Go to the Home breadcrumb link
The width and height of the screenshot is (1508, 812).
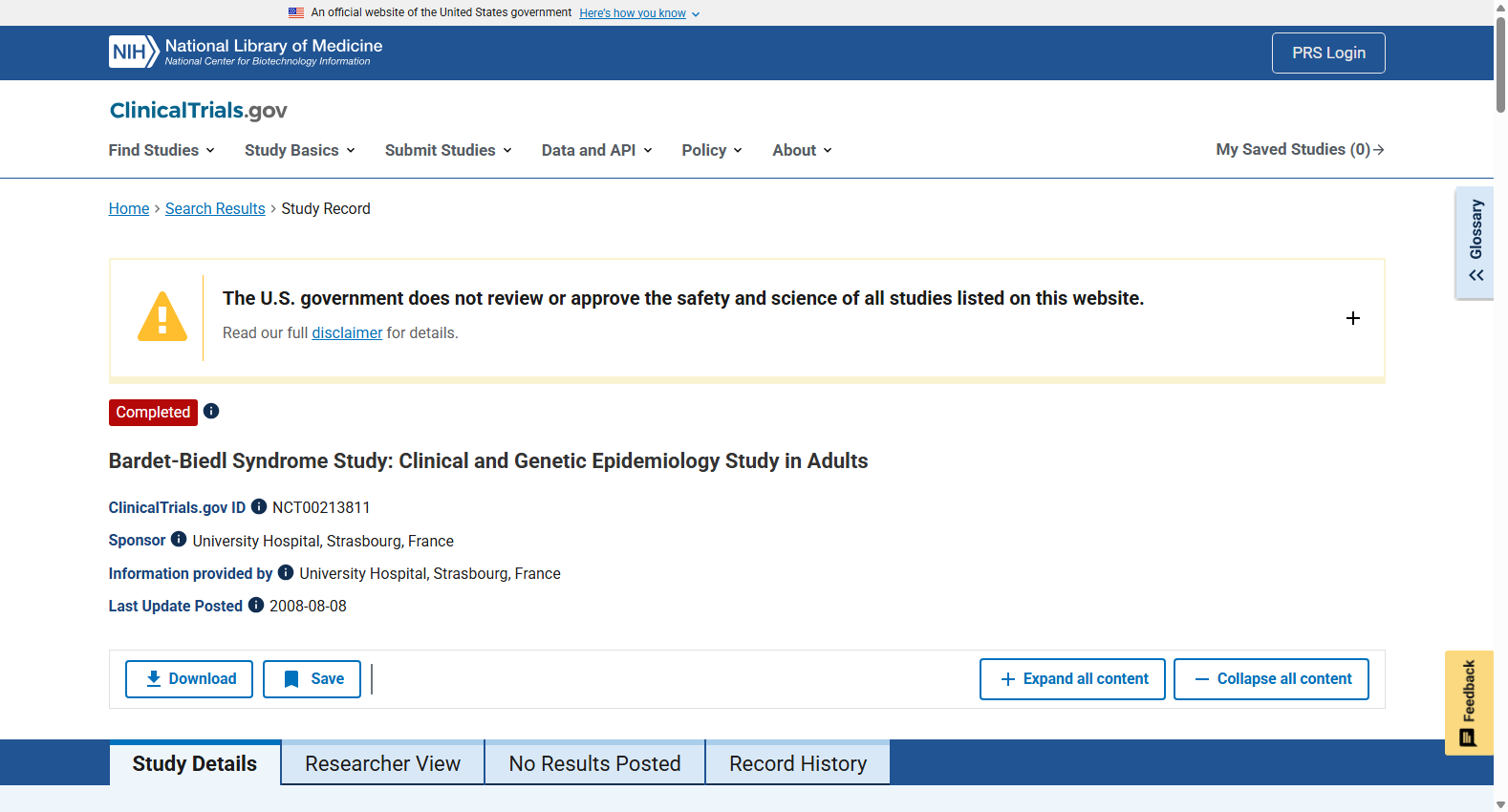(x=129, y=208)
